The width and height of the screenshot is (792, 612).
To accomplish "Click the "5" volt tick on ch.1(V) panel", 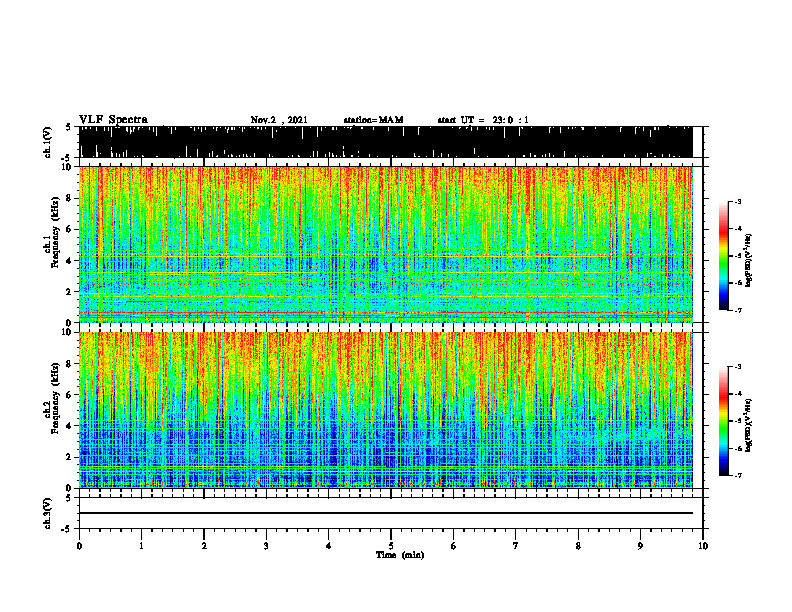I will (x=68, y=128).
